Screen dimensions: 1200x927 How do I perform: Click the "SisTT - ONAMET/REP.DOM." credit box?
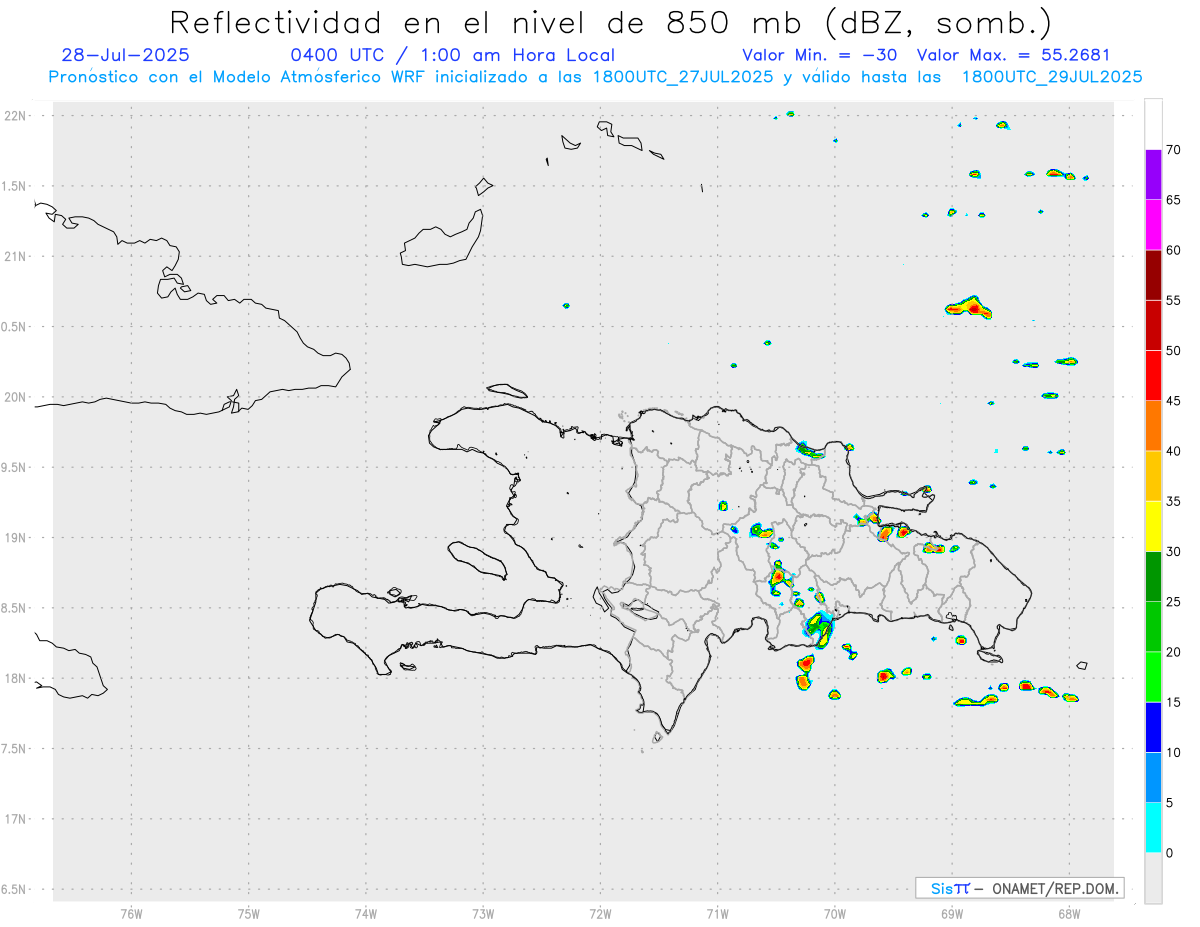pos(1019,888)
